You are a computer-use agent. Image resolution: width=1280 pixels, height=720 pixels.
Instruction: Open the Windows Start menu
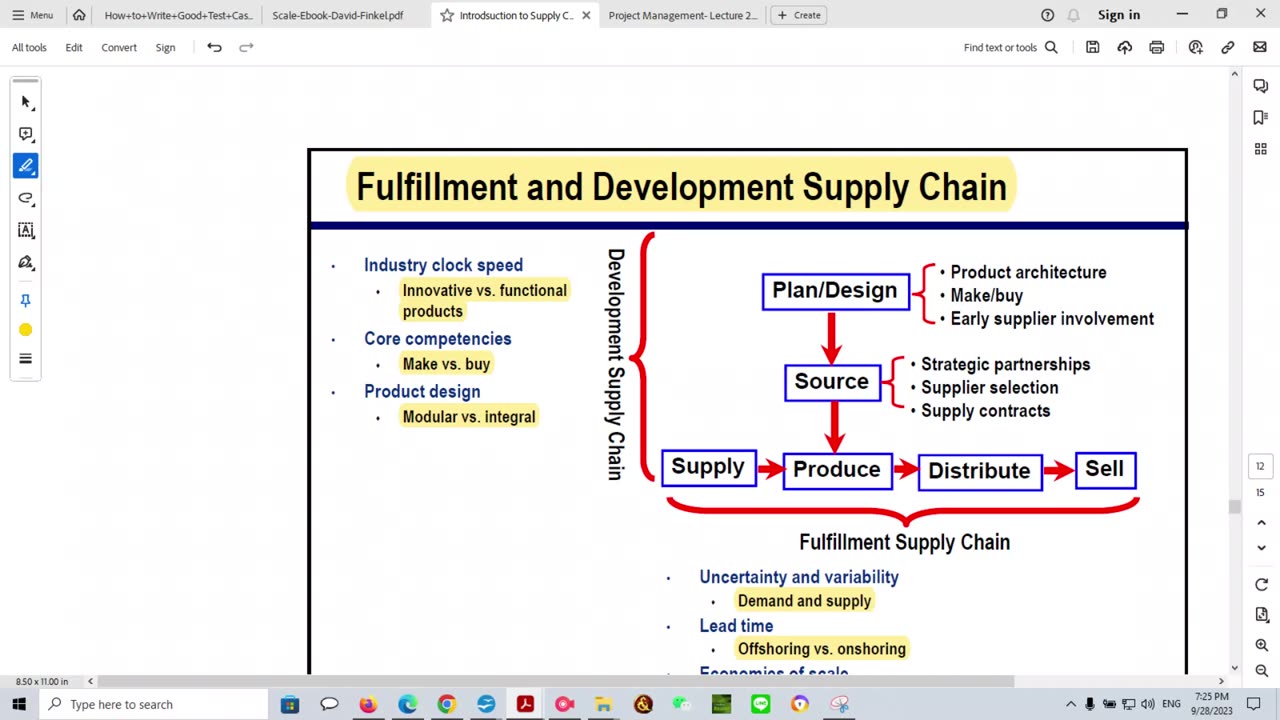coord(19,704)
